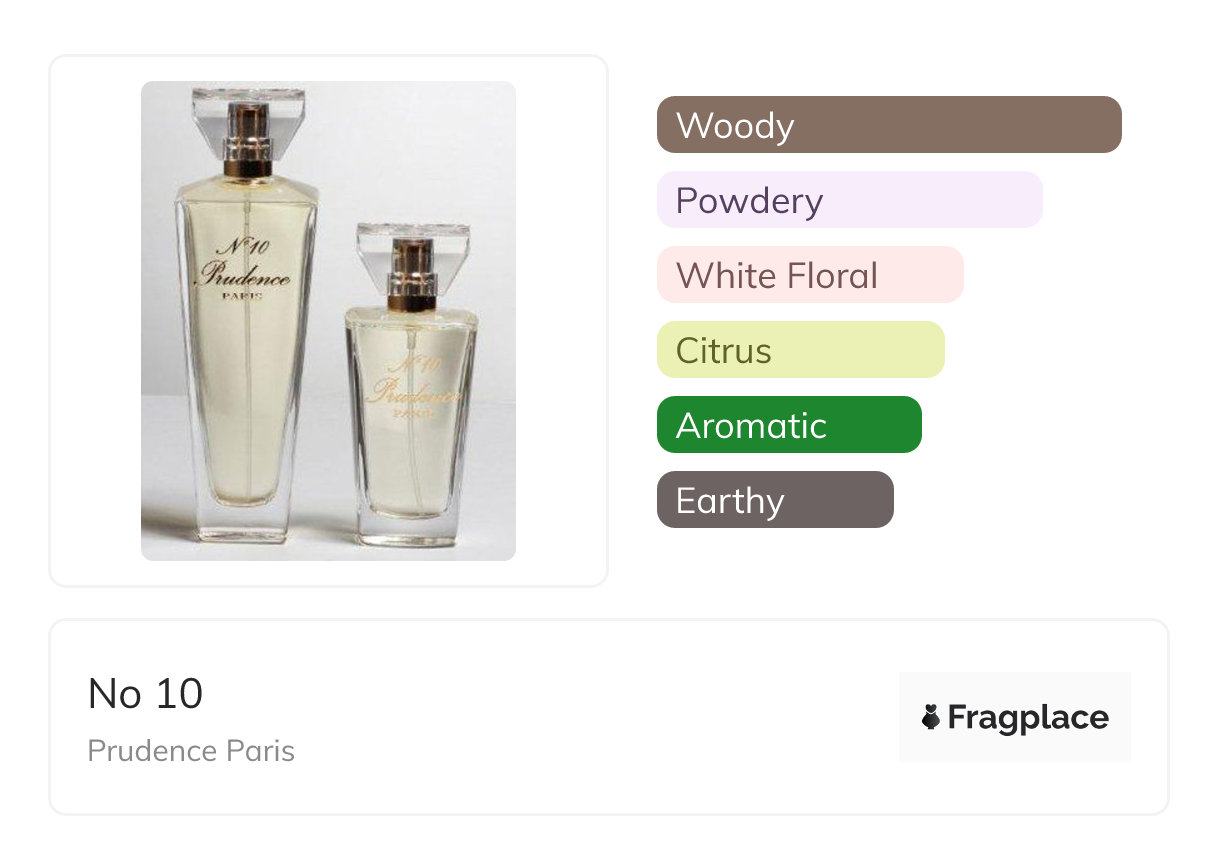Image resolution: width=1218 pixels, height=864 pixels.
Task: Click the gold sprayer collar on large bottle
Action: 248,165
